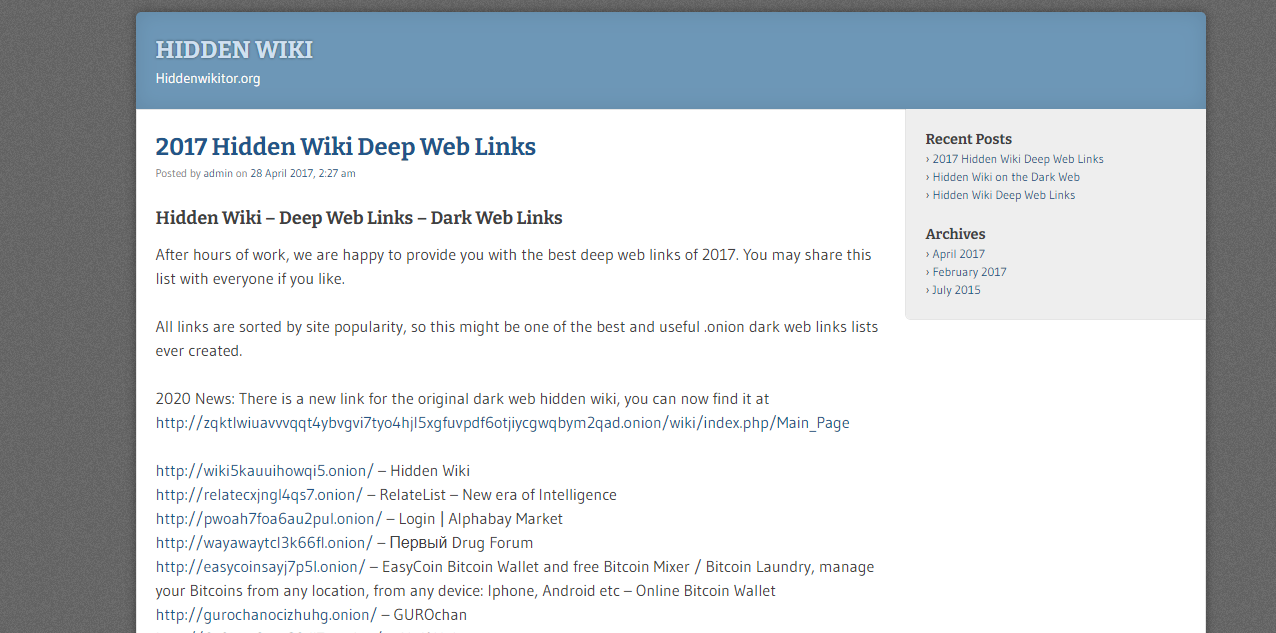Click the pwoah7foa6au2pul.onion link
Image resolution: width=1276 pixels, height=633 pixels.
pos(268,519)
